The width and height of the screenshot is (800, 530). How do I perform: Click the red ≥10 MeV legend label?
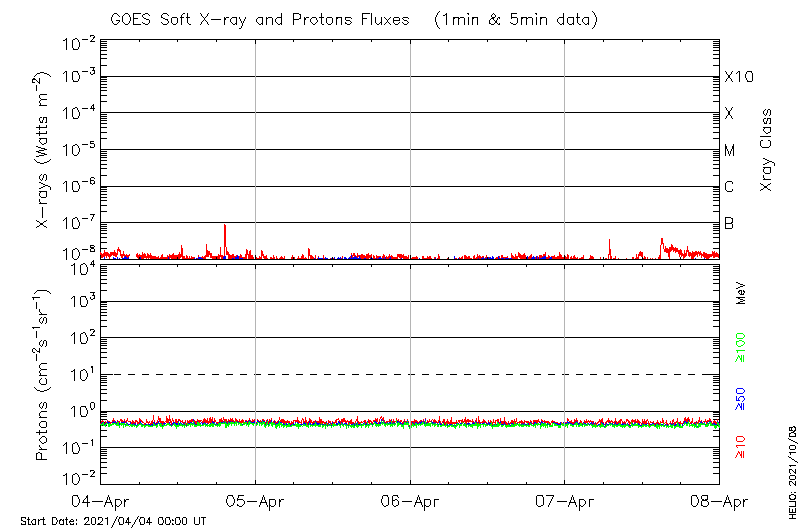click(741, 447)
